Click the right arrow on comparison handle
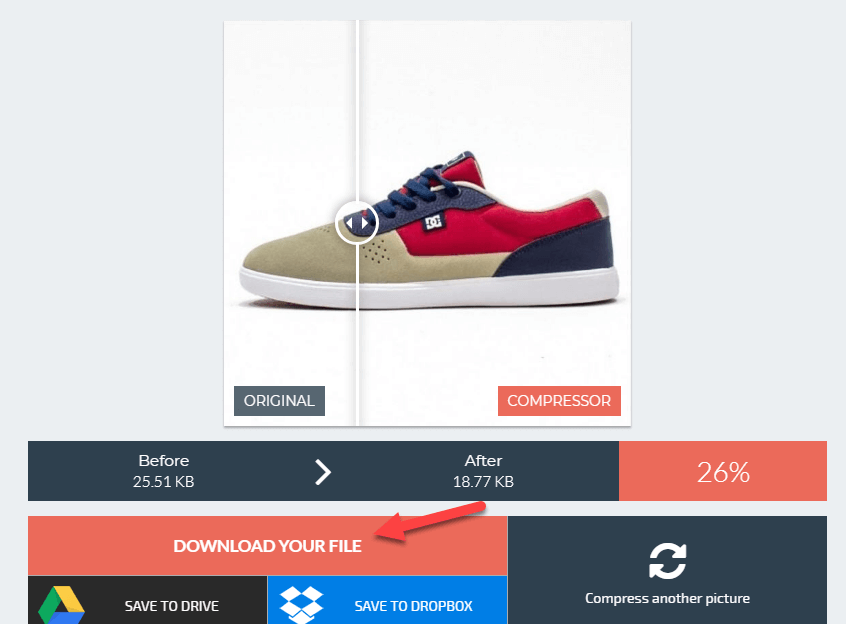 [365, 223]
